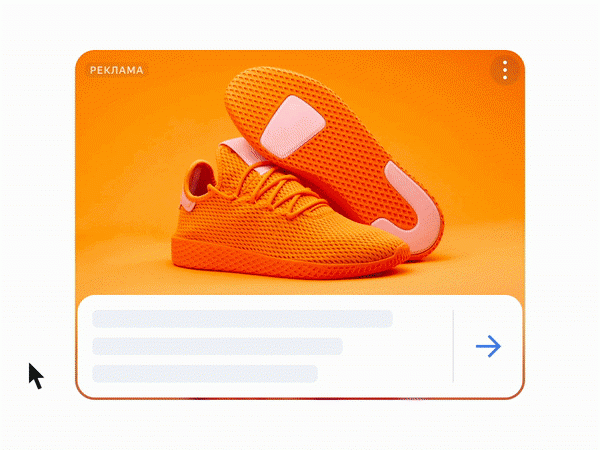Click the vertical divider beside the arrow
Image resolution: width=600 pixels, height=450 pixels.
coord(453,346)
